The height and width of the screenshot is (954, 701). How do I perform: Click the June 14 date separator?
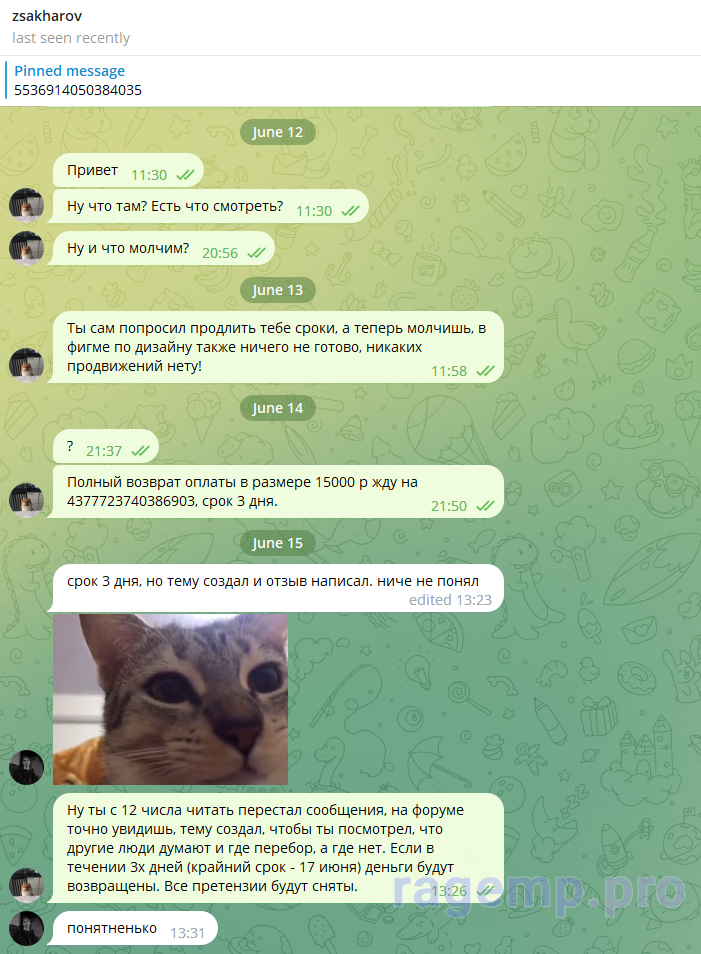tap(277, 408)
